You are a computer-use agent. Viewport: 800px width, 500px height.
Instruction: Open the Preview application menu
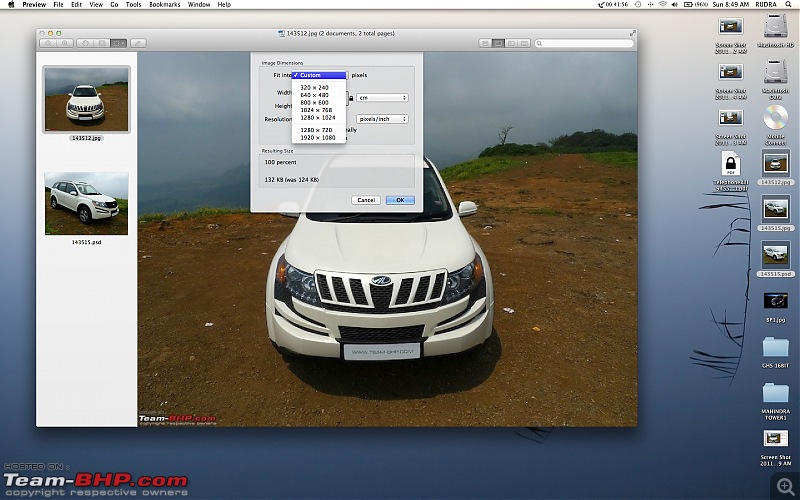[x=34, y=4]
